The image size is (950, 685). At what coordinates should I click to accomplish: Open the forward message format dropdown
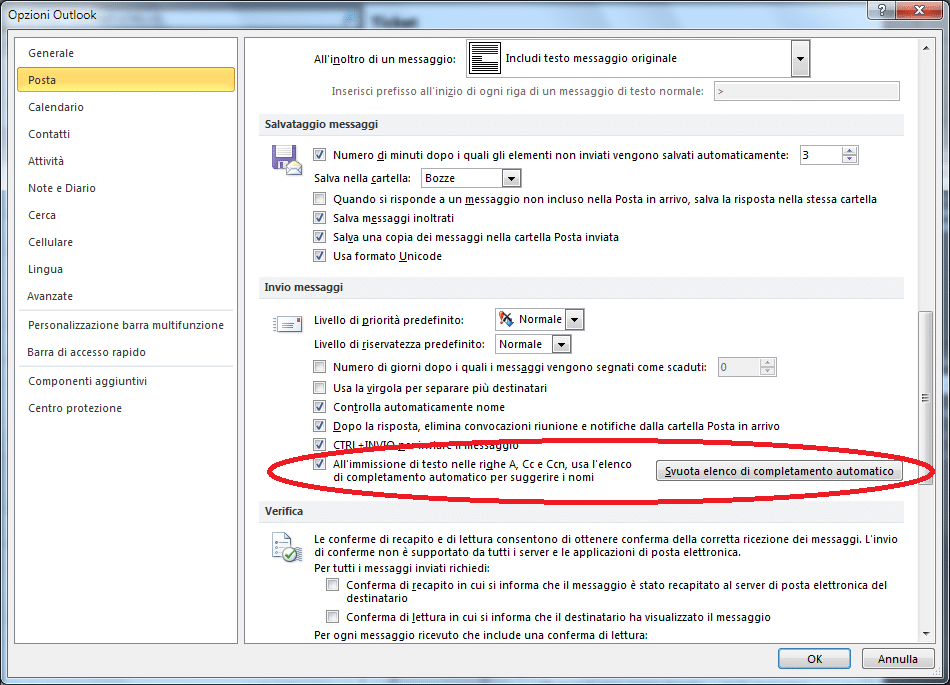[x=800, y=58]
